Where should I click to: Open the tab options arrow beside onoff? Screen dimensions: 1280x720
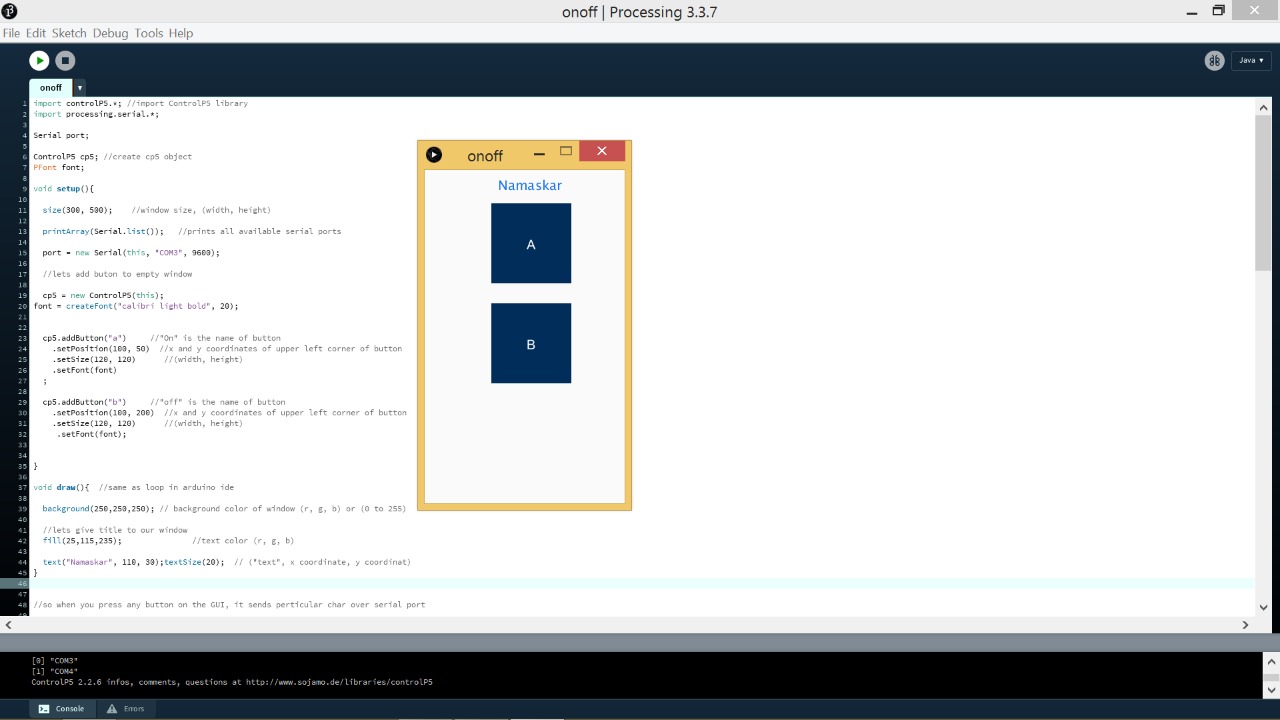[80, 88]
